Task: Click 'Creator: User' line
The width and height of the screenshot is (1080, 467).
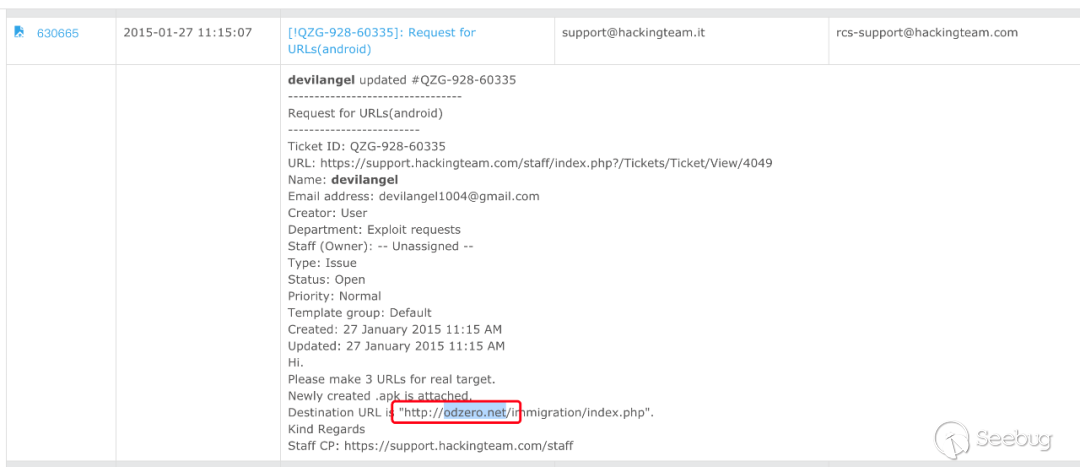Action: [328, 213]
